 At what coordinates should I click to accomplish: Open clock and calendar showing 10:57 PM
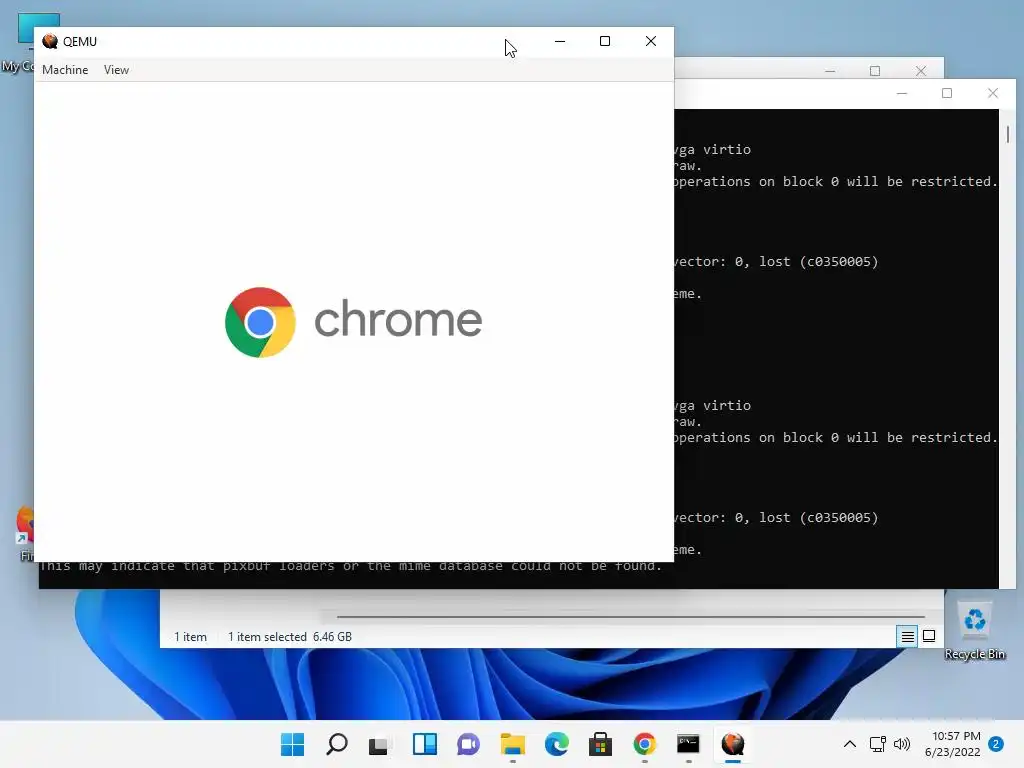952,744
